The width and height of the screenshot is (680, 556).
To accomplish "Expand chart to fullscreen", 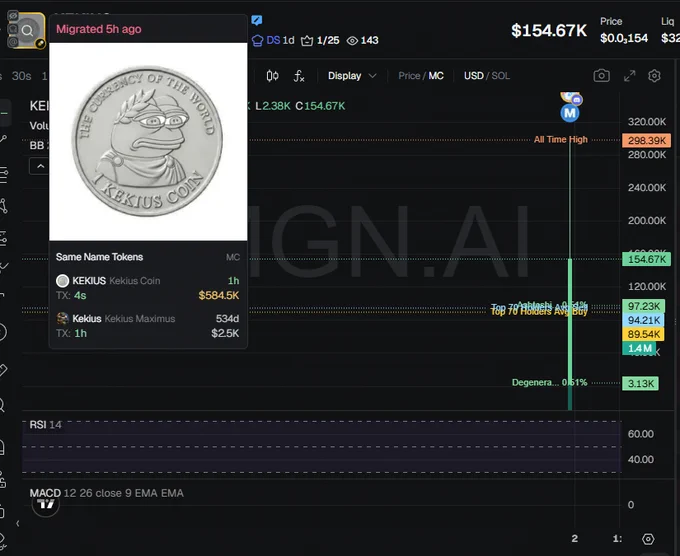I will [x=629, y=76].
